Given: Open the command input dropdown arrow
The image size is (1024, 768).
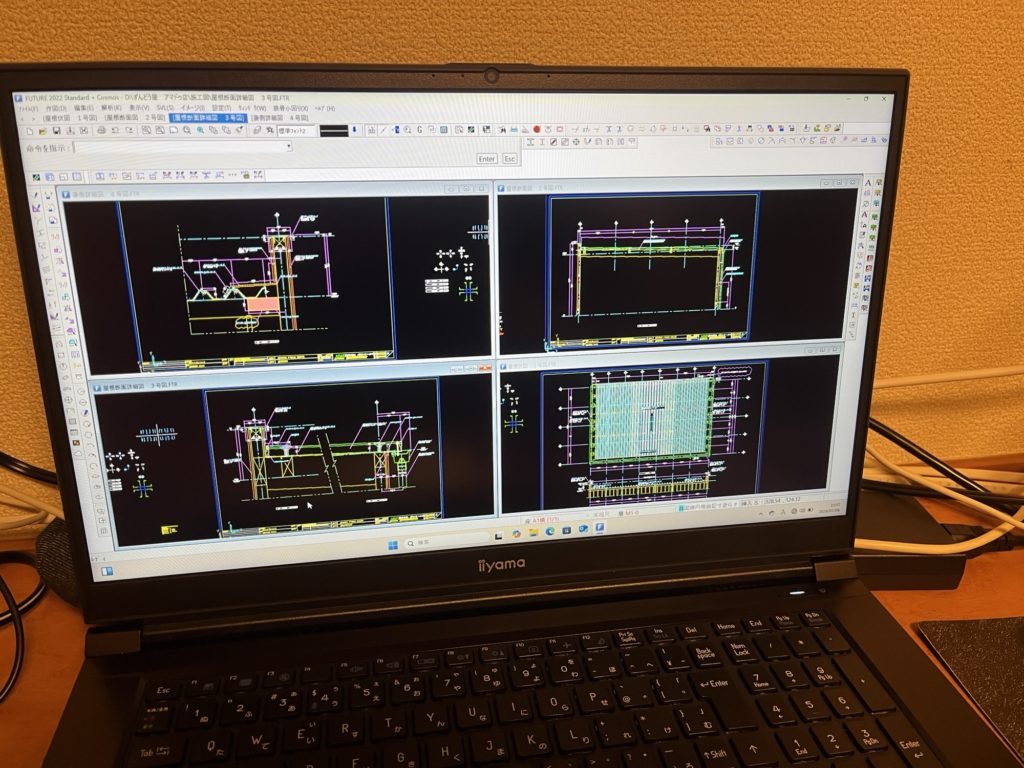Looking at the screenshot, I should tap(290, 146).
